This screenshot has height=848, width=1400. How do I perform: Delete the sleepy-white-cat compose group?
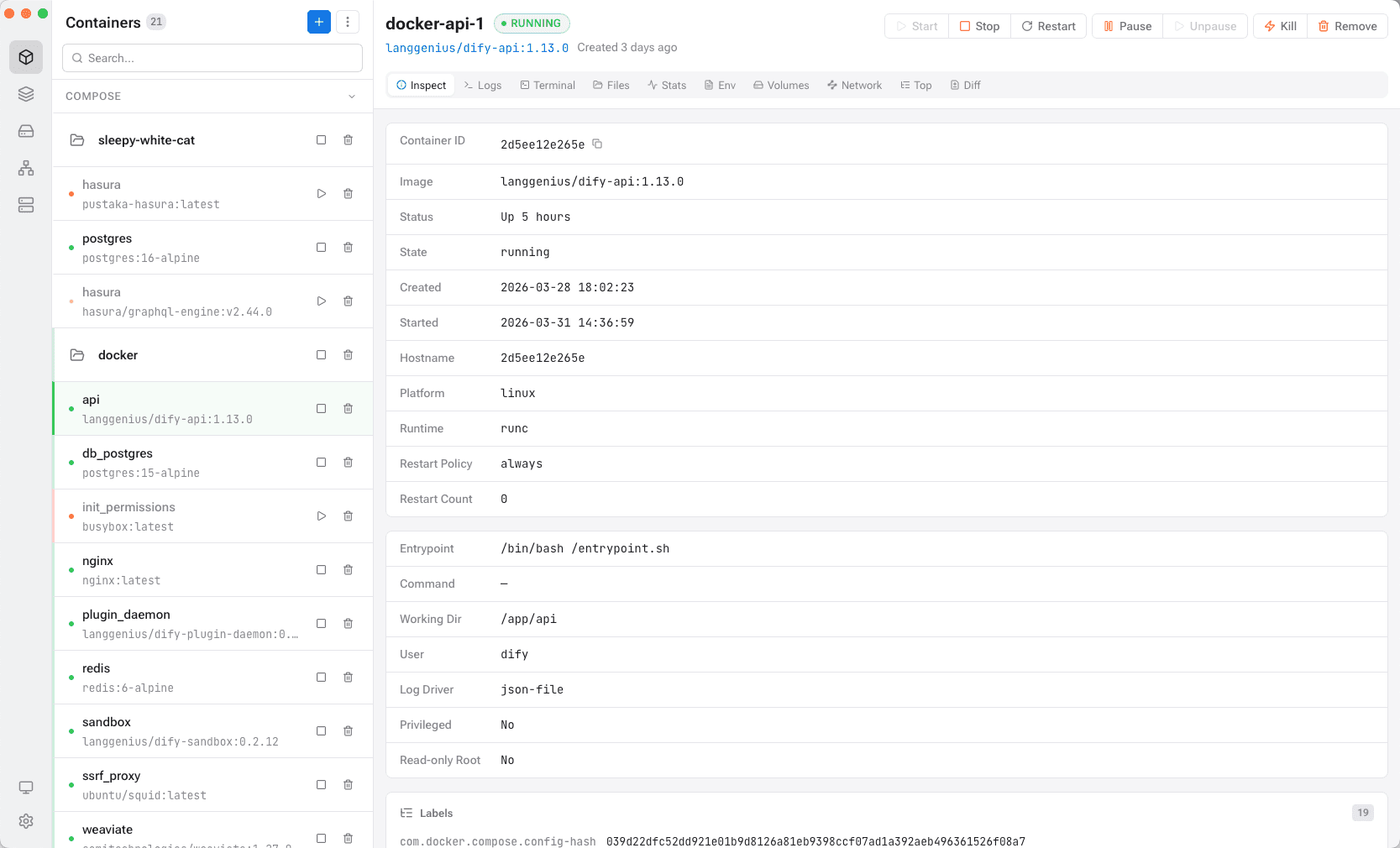[348, 140]
